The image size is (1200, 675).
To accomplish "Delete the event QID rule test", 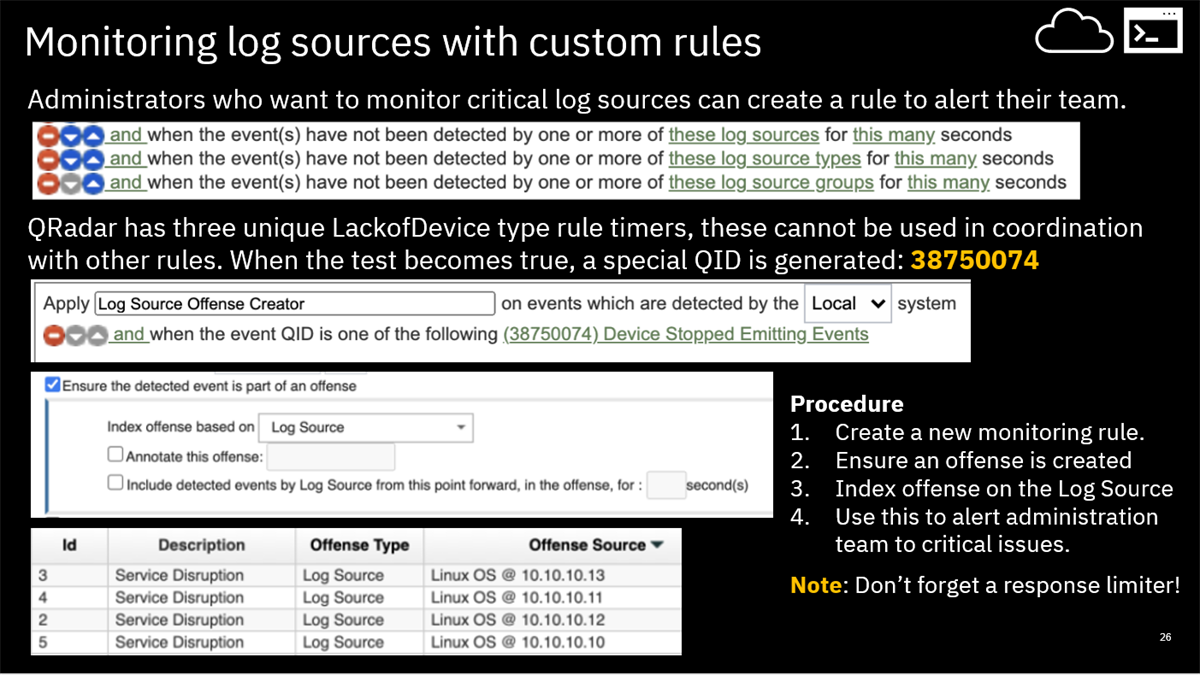I will (55, 335).
